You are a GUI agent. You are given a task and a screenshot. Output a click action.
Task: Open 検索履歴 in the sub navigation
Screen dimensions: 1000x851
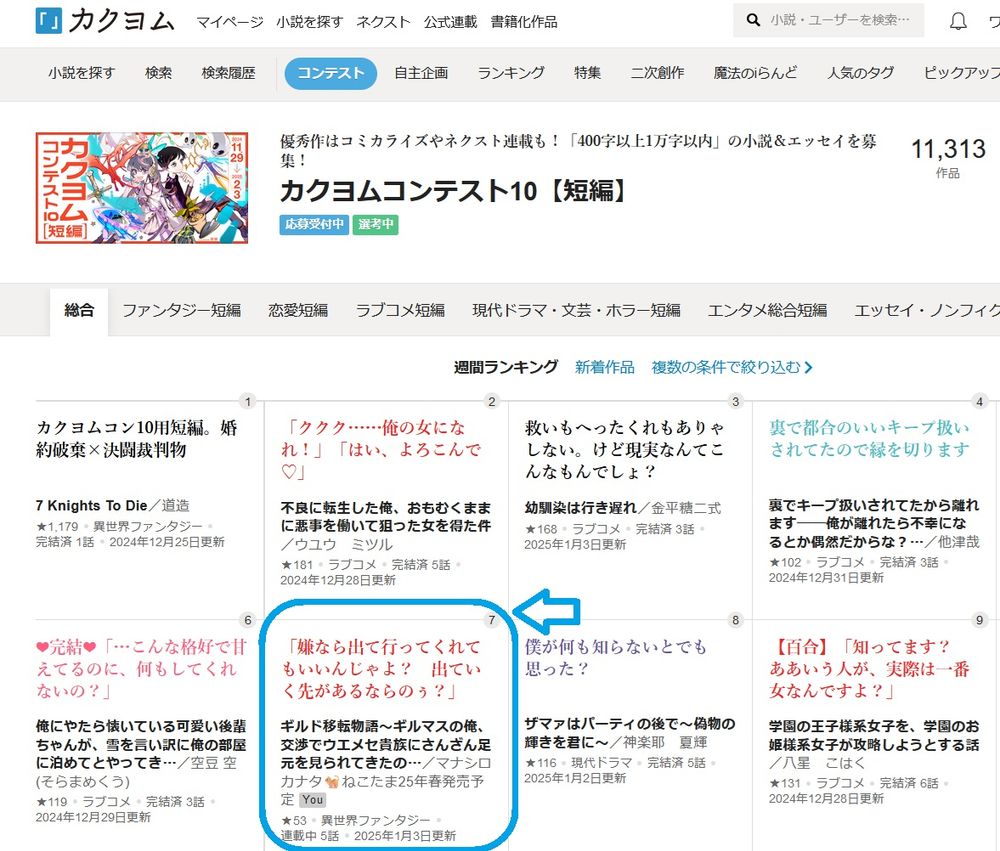point(228,73)
